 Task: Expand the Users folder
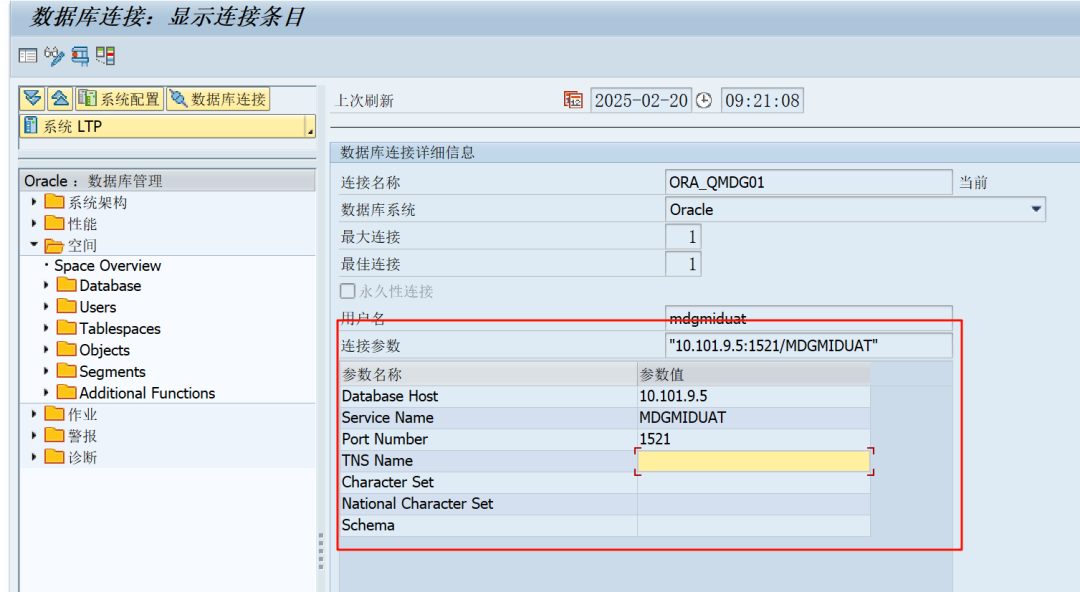pos(46,306)
